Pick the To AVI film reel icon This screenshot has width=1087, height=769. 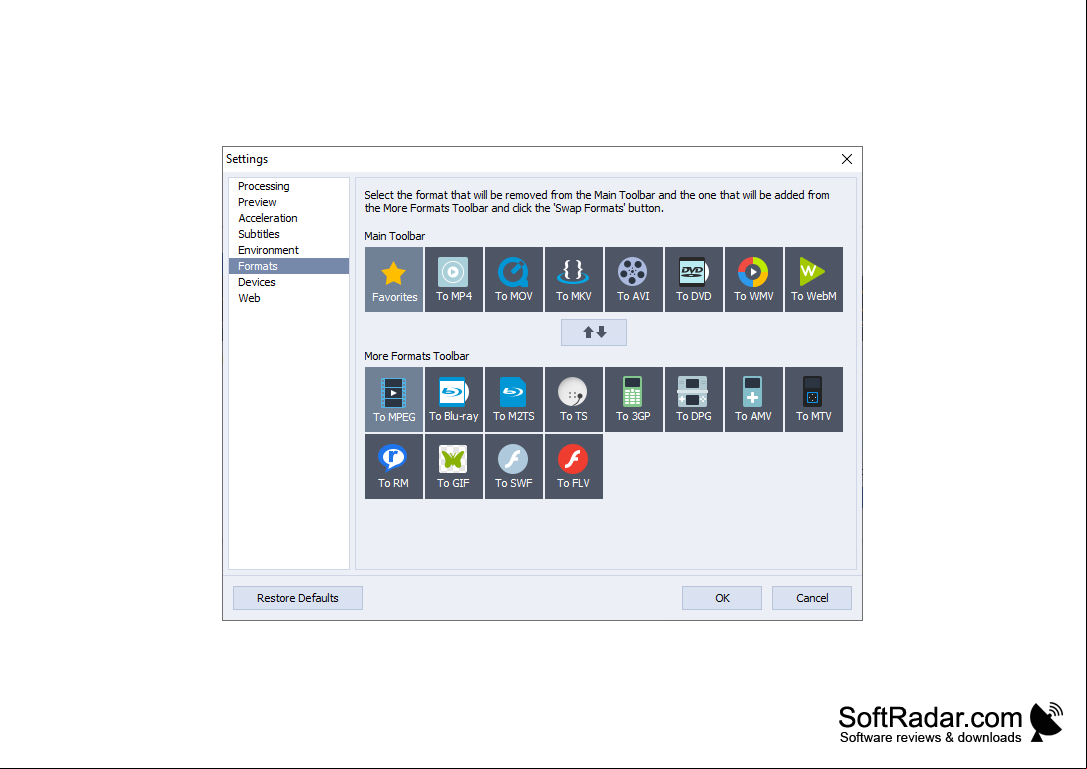click(x=634, y=279)
